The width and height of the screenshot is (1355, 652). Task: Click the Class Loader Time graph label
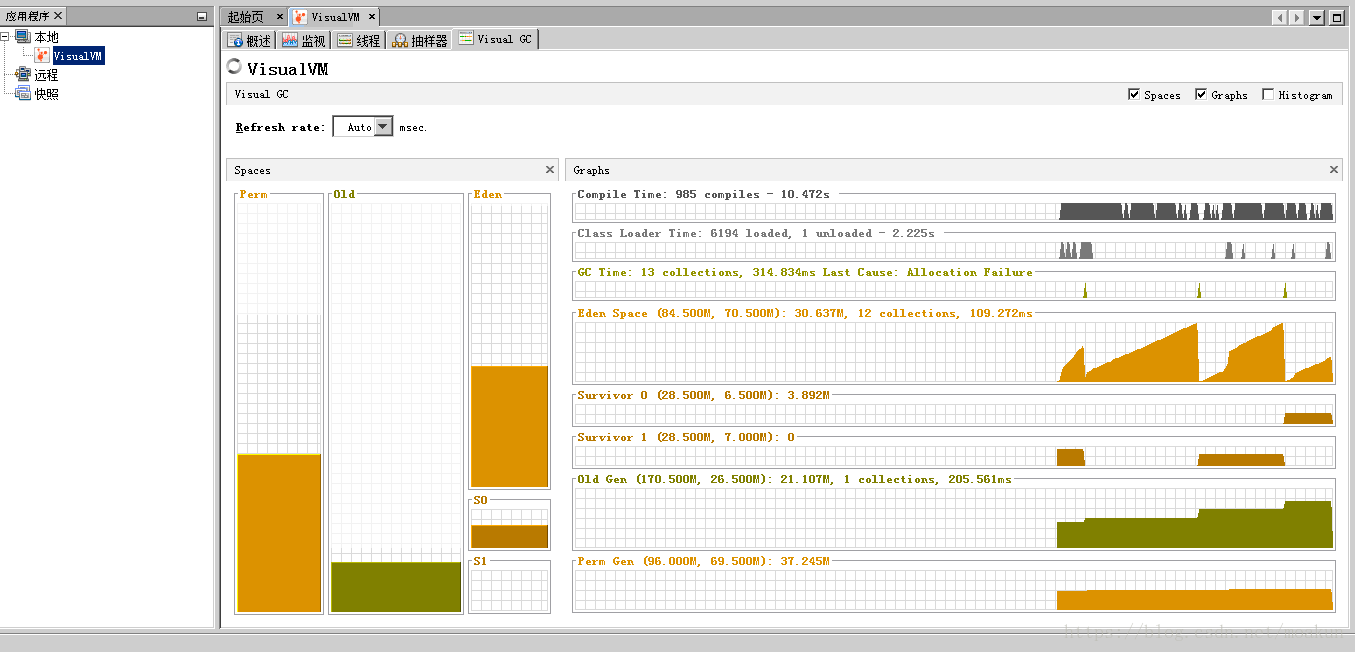point(756,233)
